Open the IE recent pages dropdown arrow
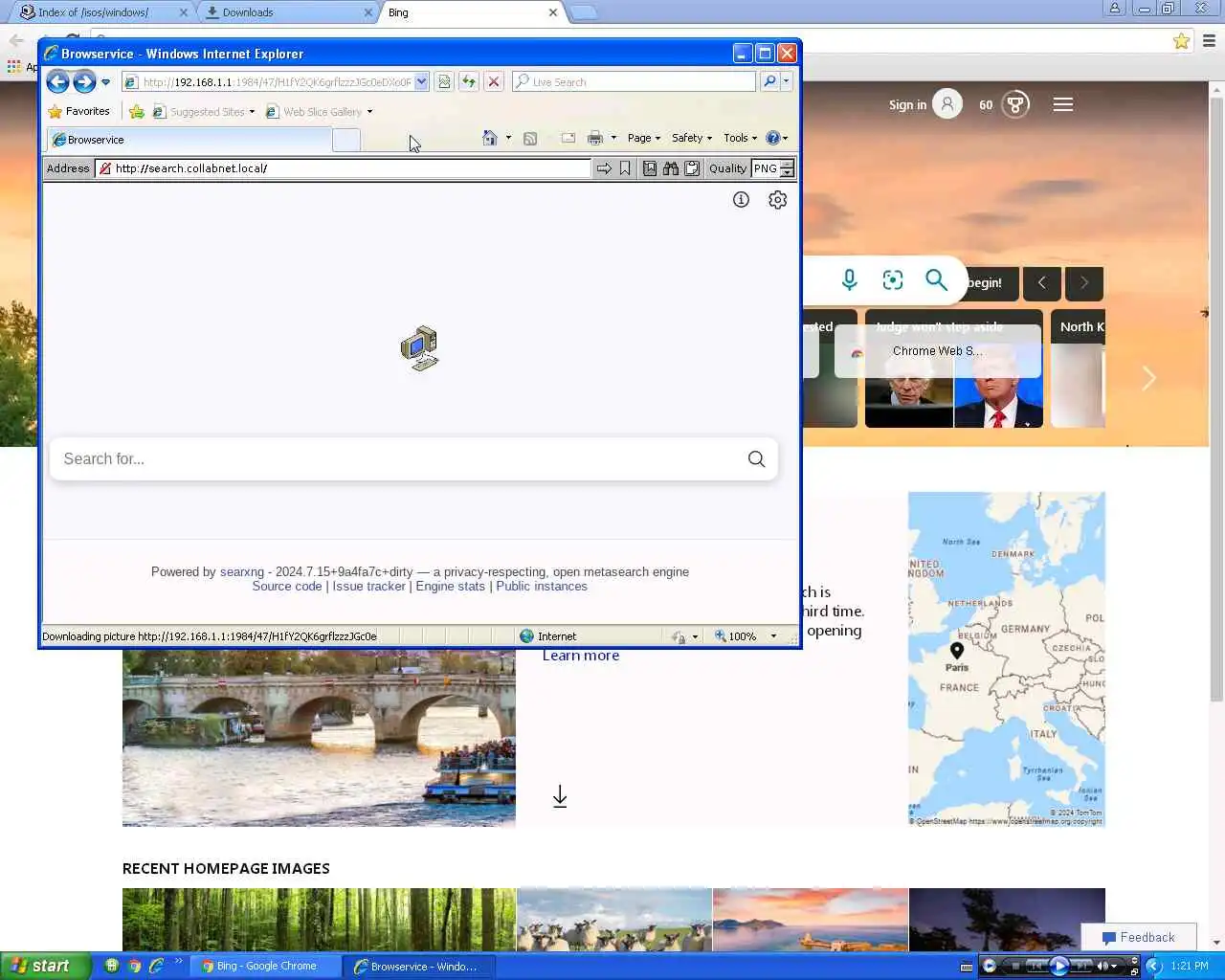 (105, 82)
